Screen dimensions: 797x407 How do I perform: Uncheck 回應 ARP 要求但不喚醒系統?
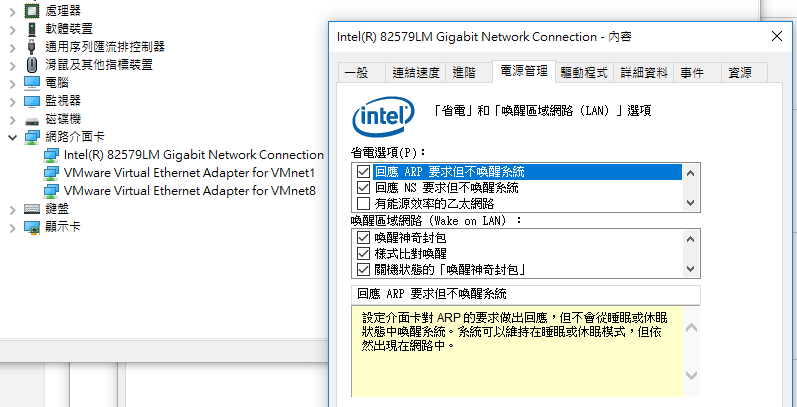[363, 172]
